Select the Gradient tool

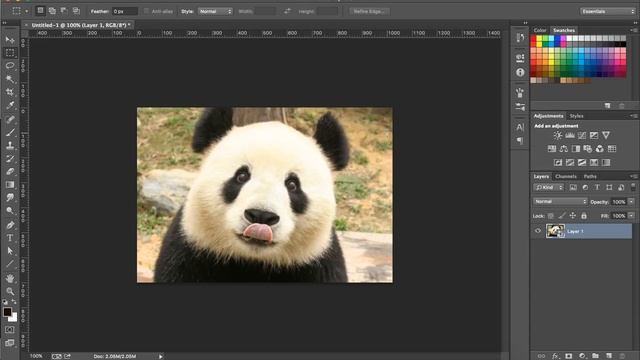(10, 184)
